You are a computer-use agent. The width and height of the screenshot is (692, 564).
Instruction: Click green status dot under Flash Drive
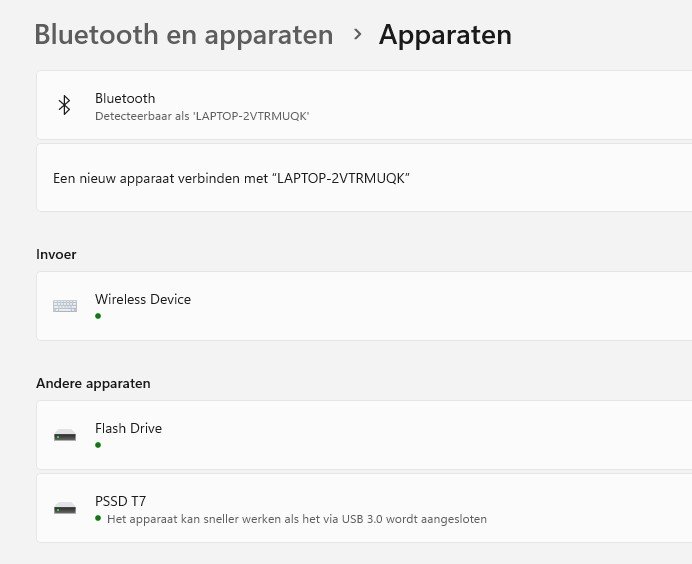pos(98,445)
